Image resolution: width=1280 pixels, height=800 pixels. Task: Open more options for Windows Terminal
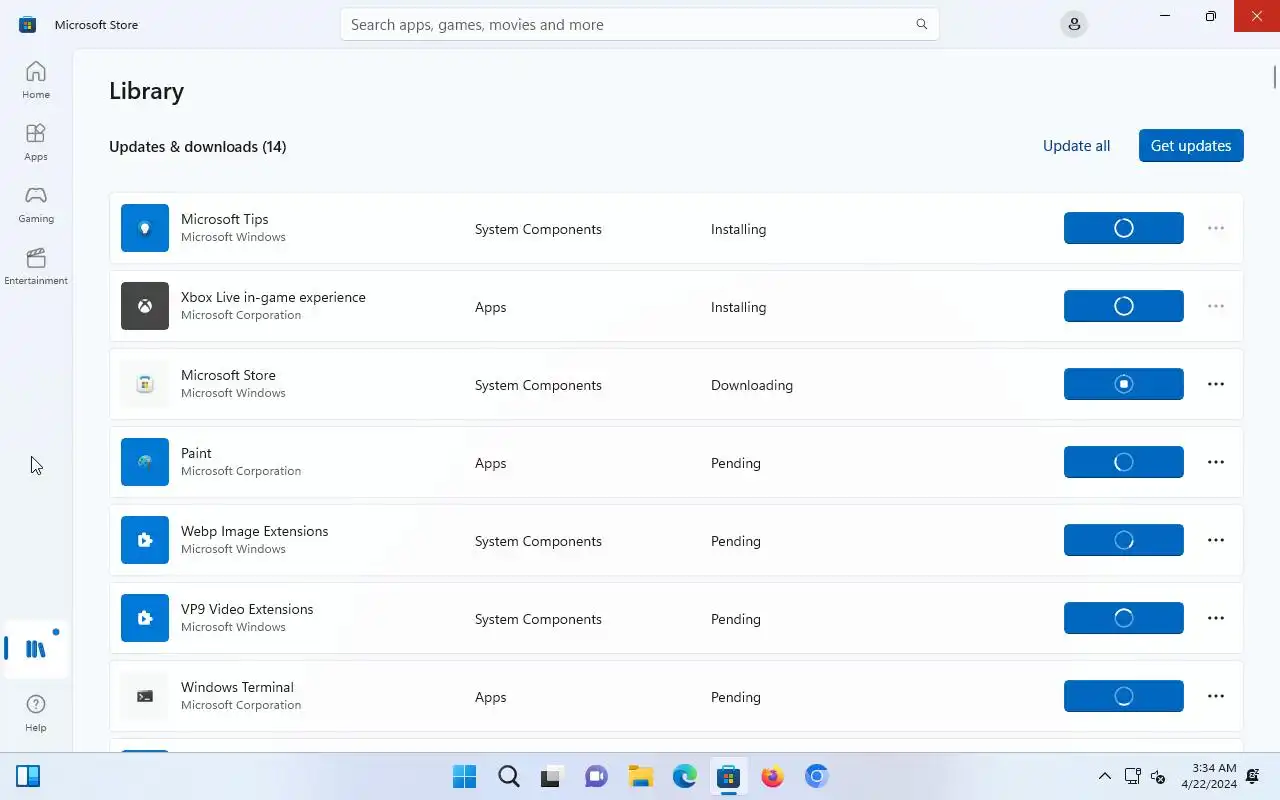pyautogui.click(x=1216, y=696)
